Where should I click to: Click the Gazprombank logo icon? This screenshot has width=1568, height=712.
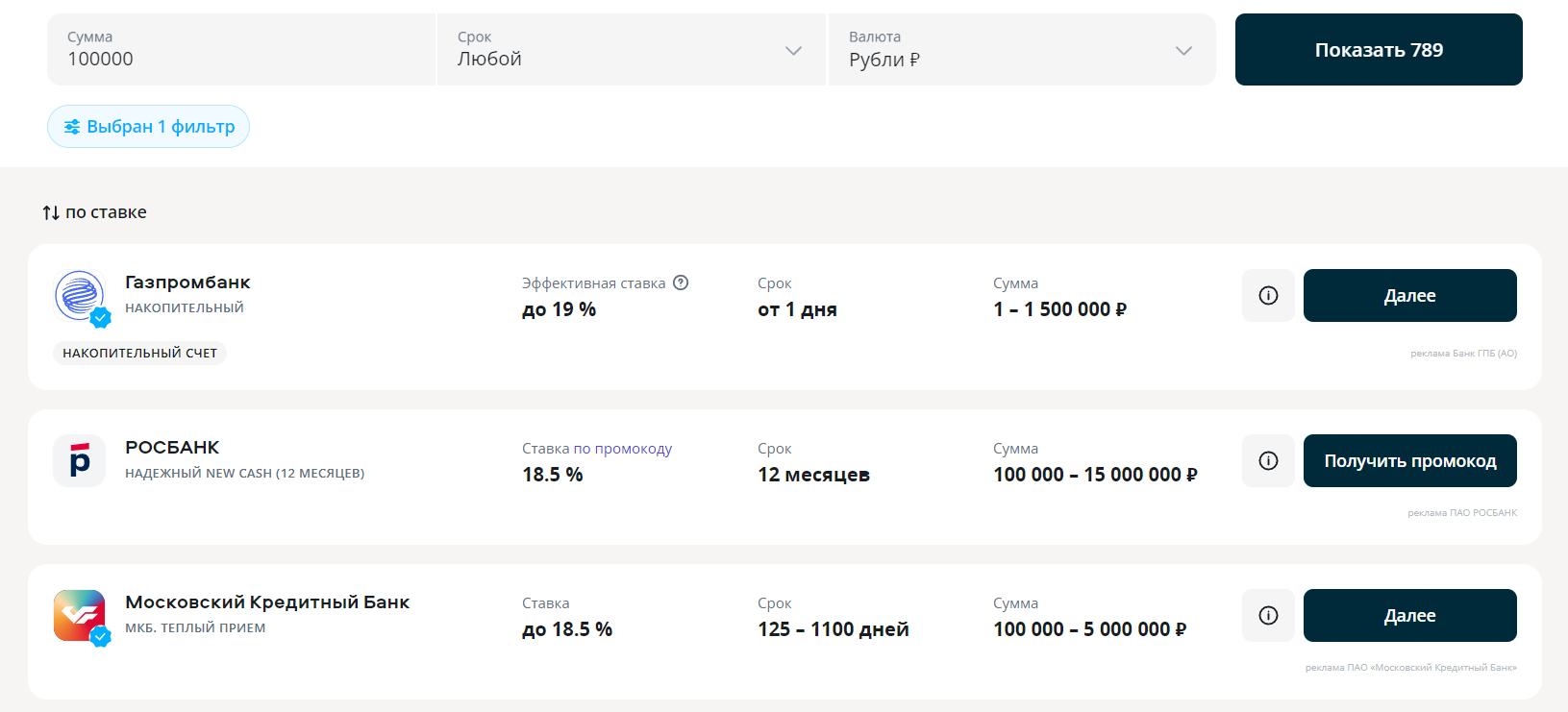click(80, 295)
